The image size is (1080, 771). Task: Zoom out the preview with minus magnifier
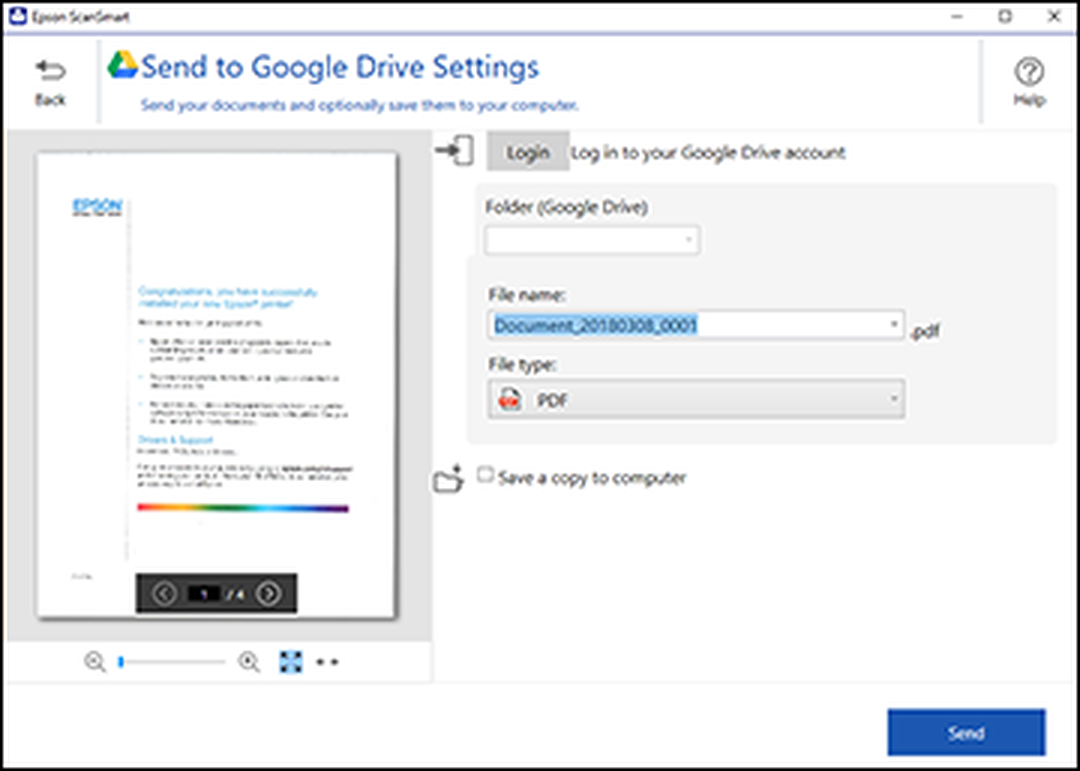point(95,663)
